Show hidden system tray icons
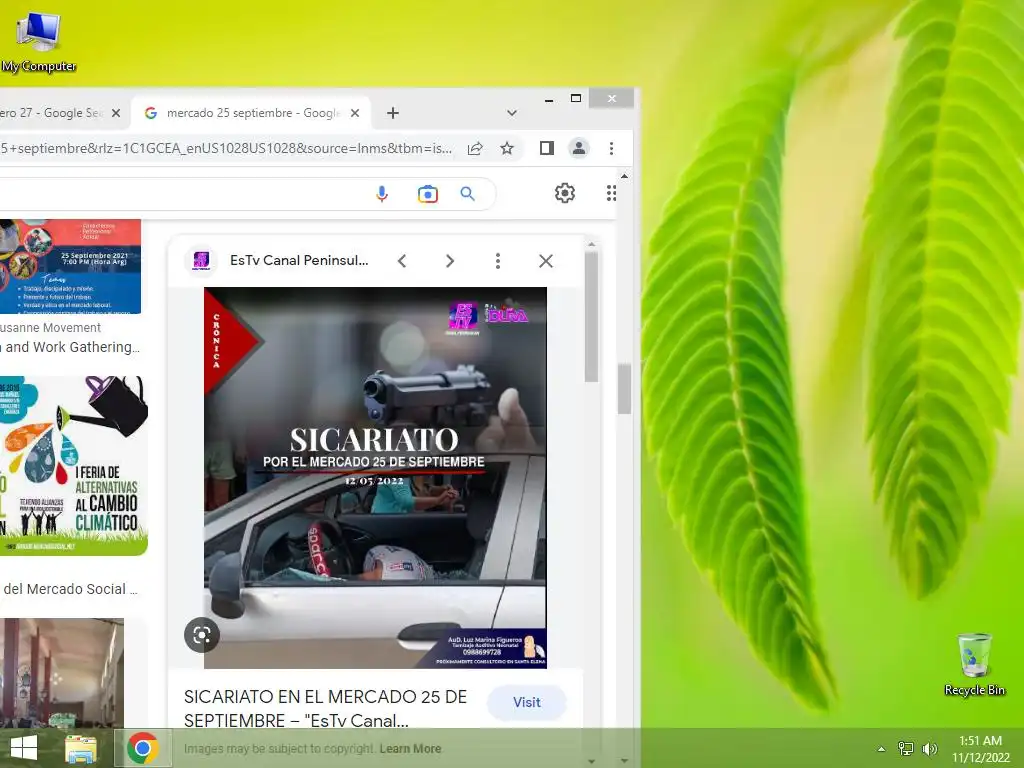The image size is (1024, 768). click(x=882, y=748)
